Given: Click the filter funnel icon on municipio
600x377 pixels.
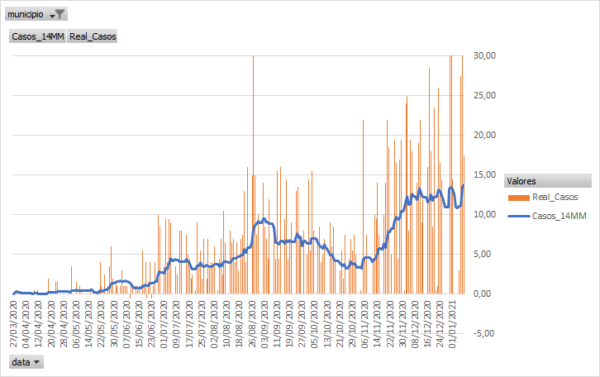Looking at the screenshot, I should pyautogui.click(x=60, y=14).
